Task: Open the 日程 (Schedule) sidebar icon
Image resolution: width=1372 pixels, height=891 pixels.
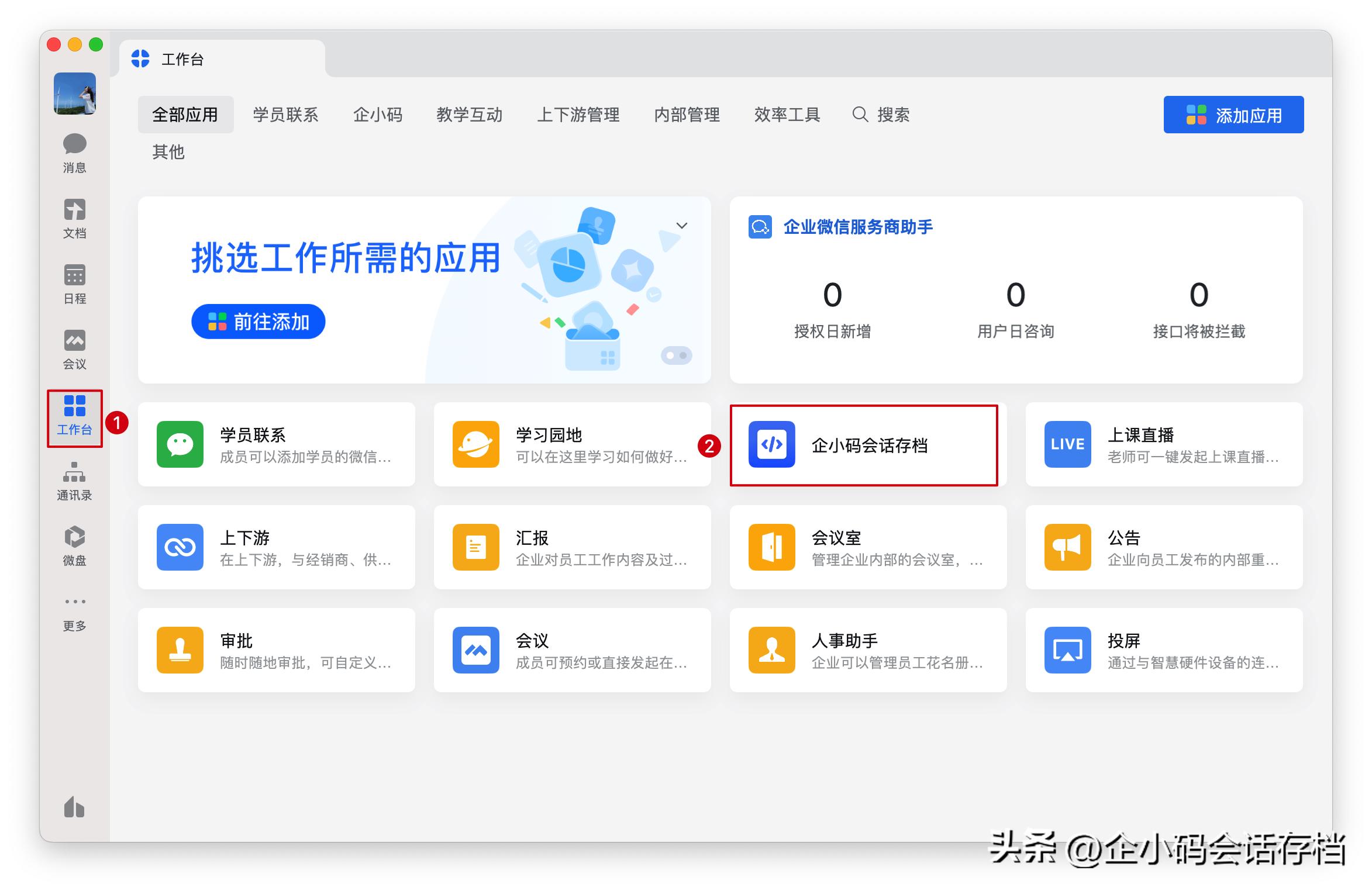Action: click(x=74, y=284)
